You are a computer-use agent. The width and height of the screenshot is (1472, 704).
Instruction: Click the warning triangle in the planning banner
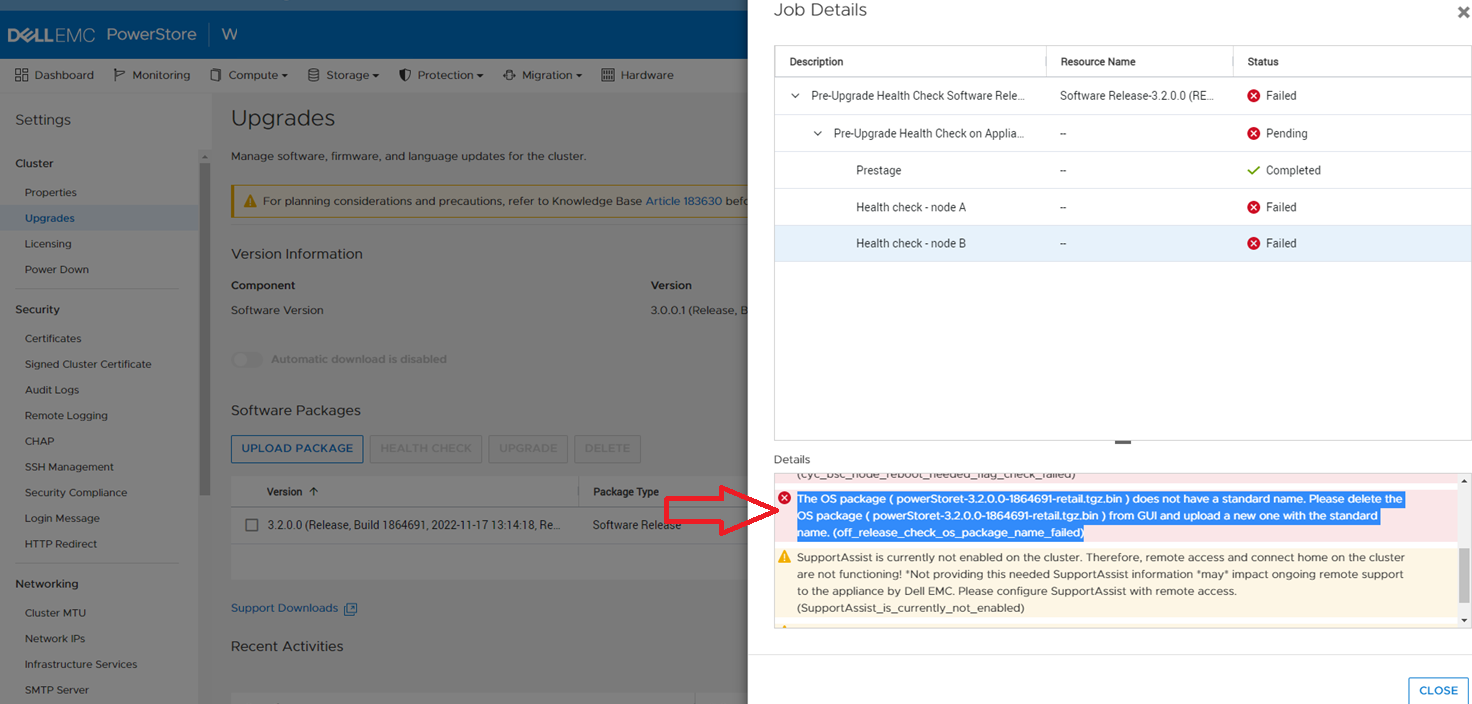tap(248, 200)
